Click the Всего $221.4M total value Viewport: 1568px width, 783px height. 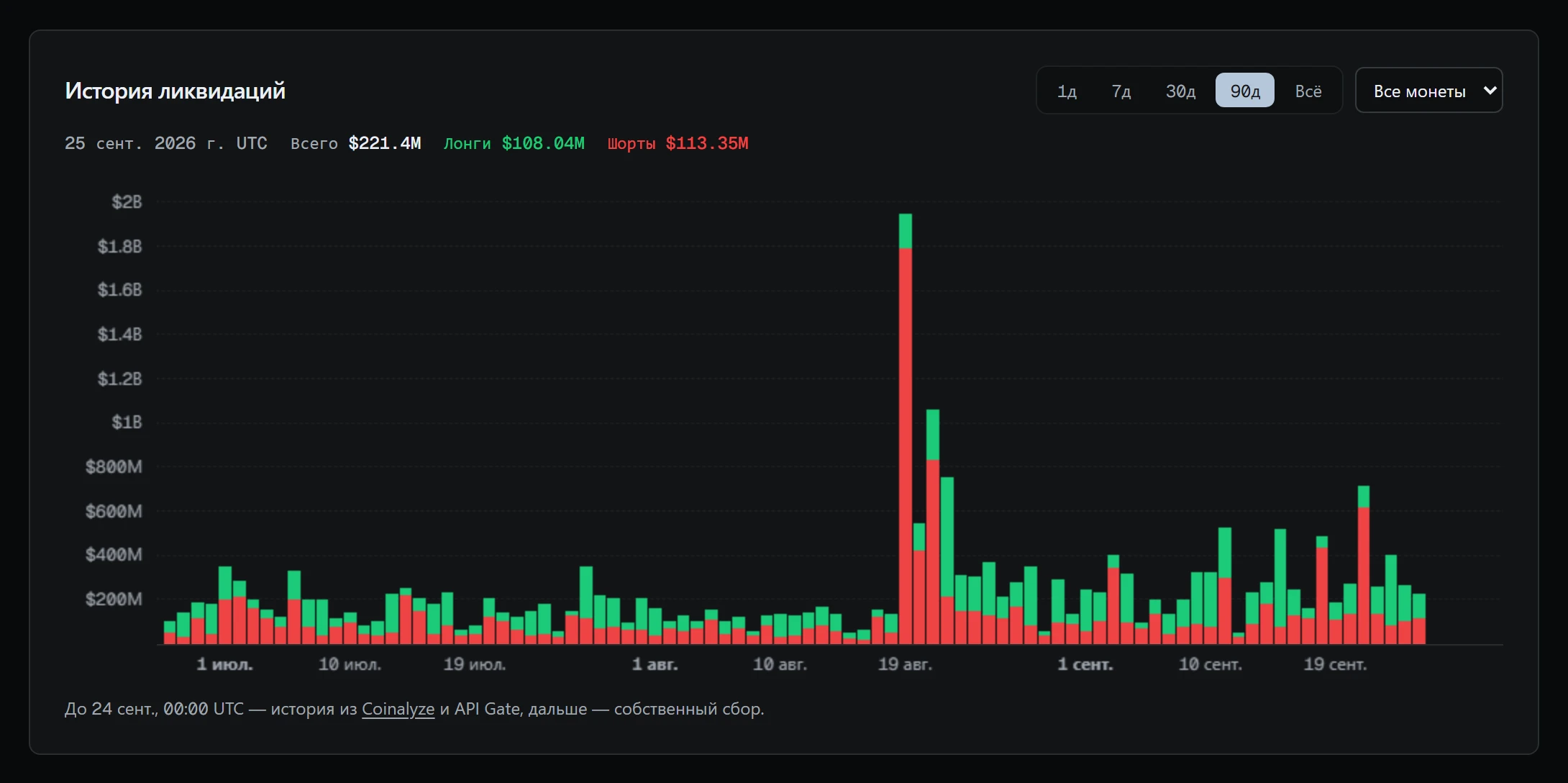[x=356, y=143]
